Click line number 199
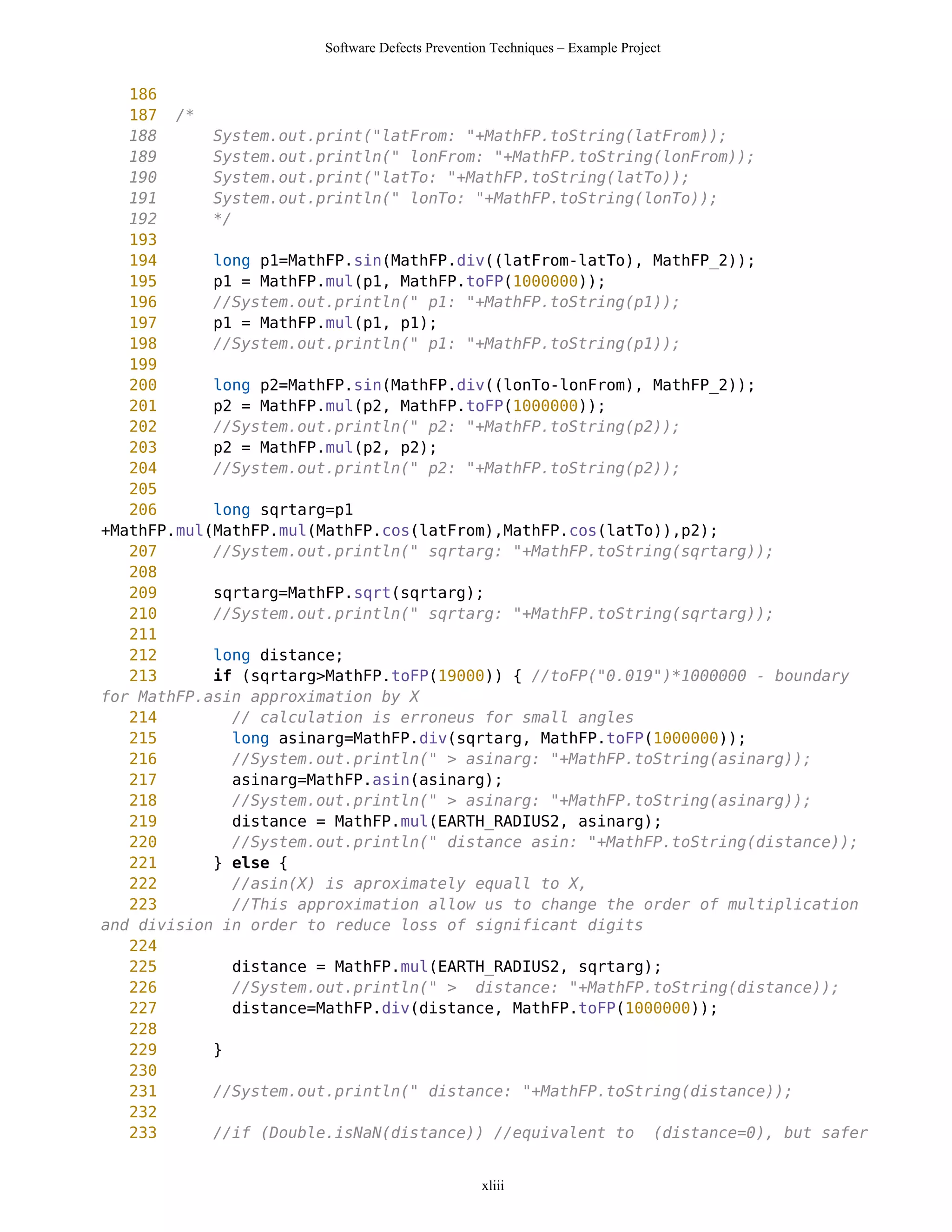This screenshot has width=952, height=1232. 143,364
